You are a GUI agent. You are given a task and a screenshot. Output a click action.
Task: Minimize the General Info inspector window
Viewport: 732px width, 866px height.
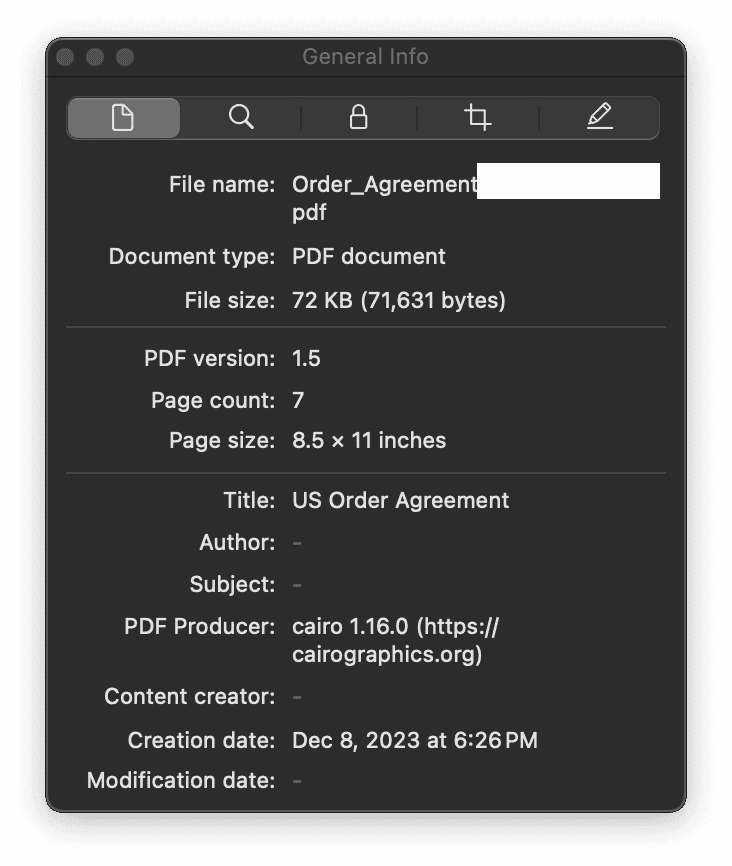point(95,57)
